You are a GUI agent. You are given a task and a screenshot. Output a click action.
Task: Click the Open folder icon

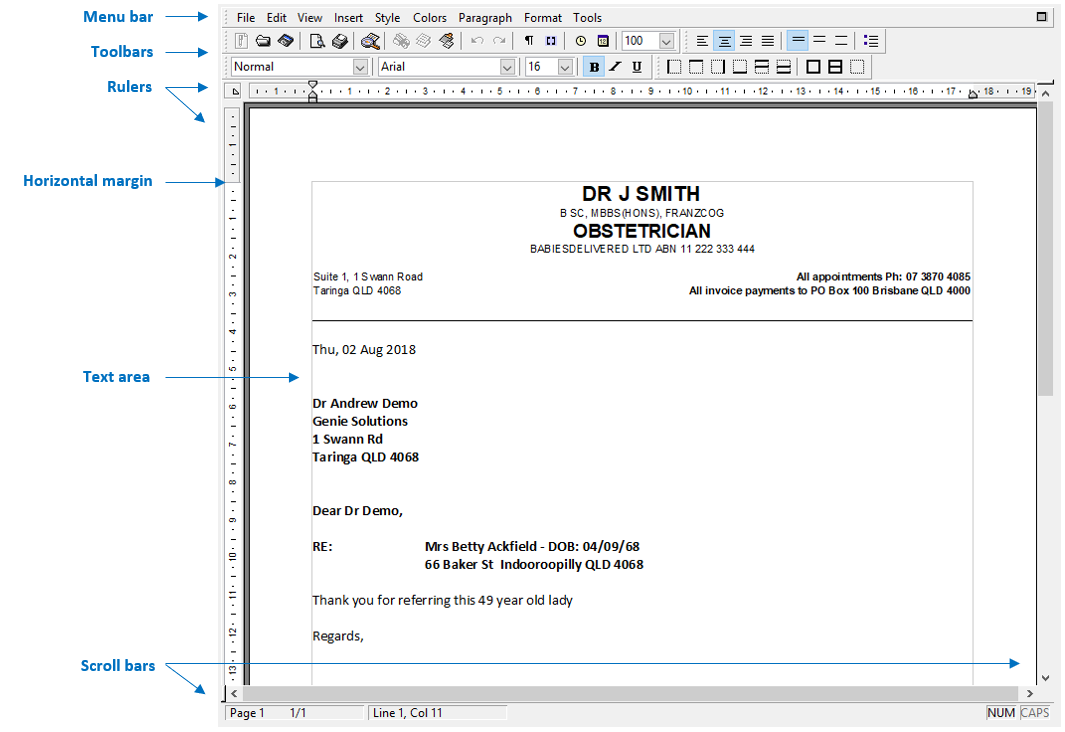point(263,41)
